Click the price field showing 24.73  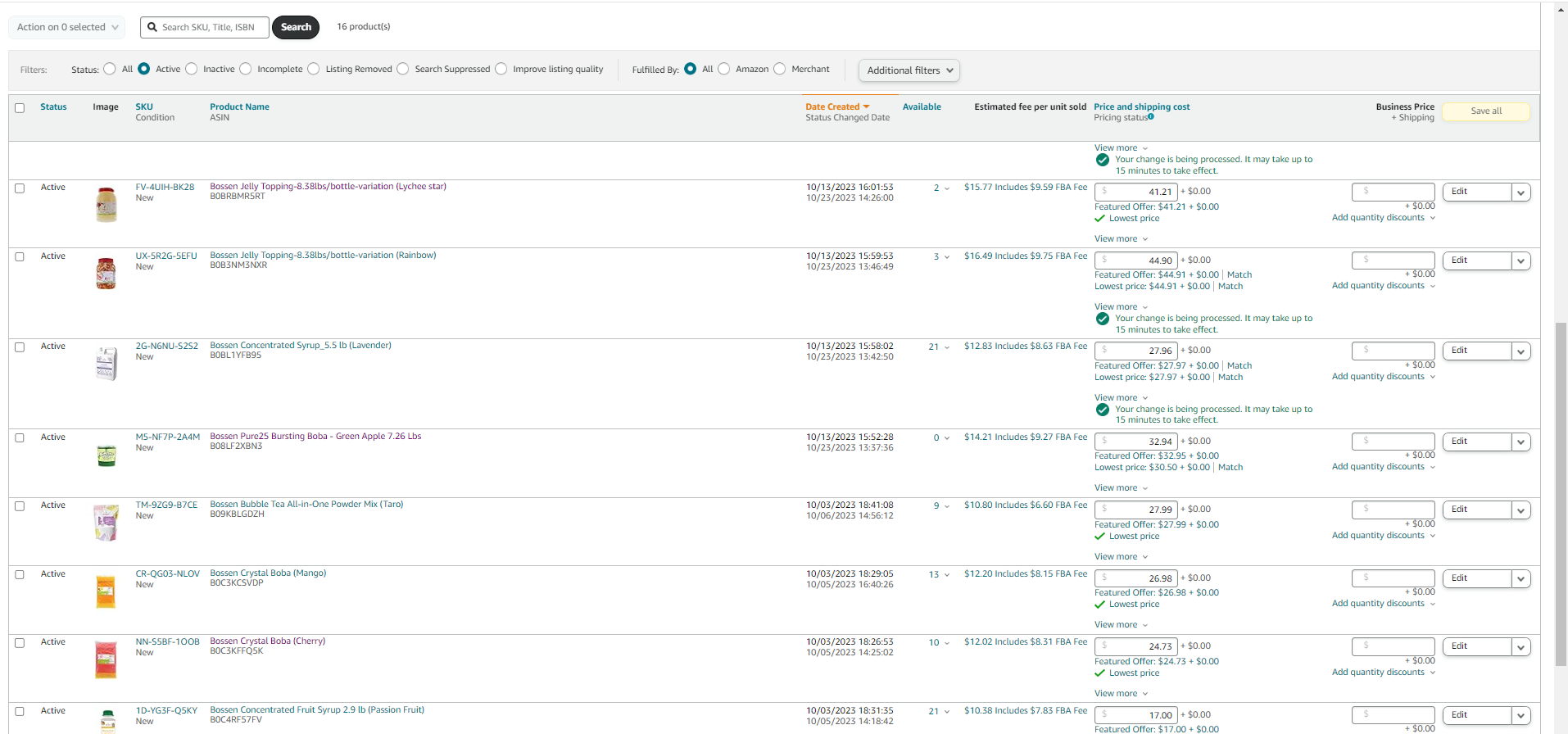(x=1135, y=646)
